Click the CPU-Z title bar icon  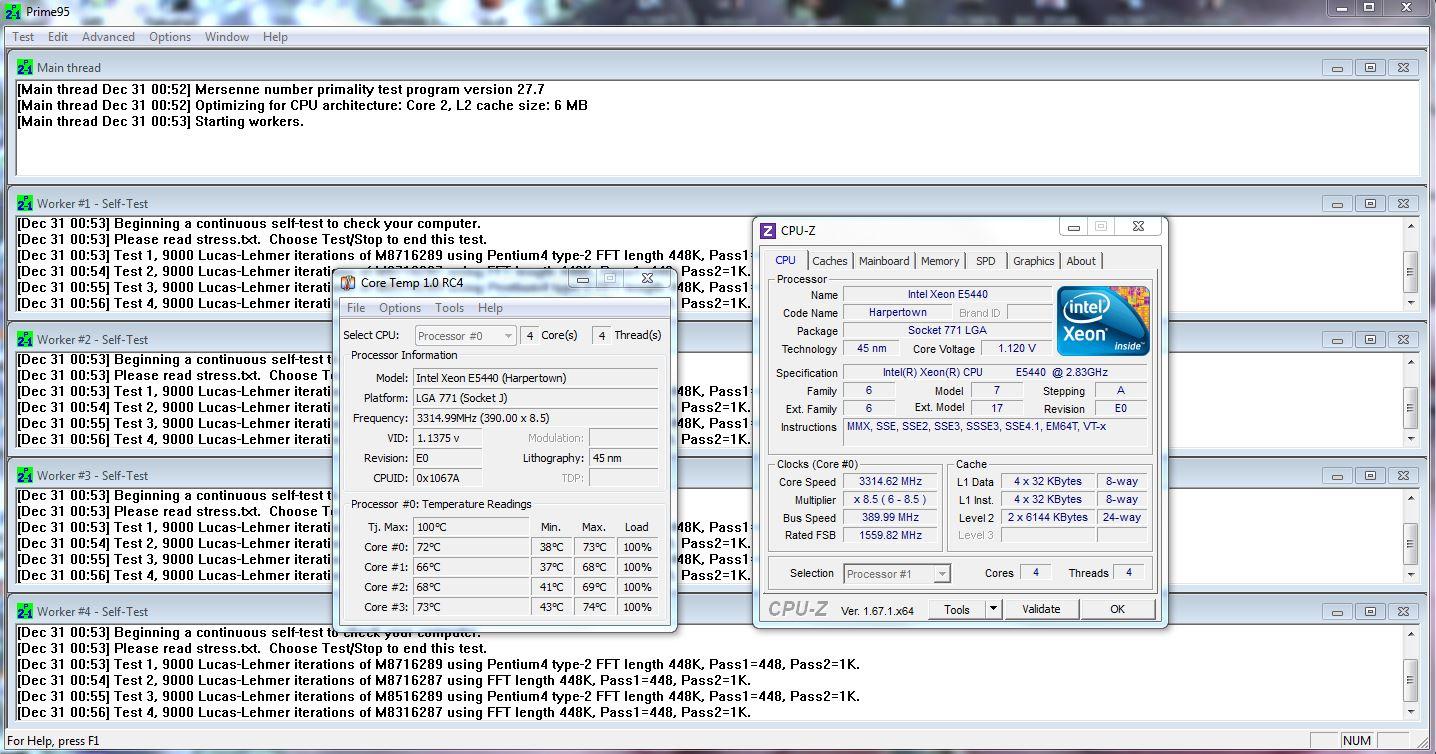pyautogui.click(x=768, y=231)
